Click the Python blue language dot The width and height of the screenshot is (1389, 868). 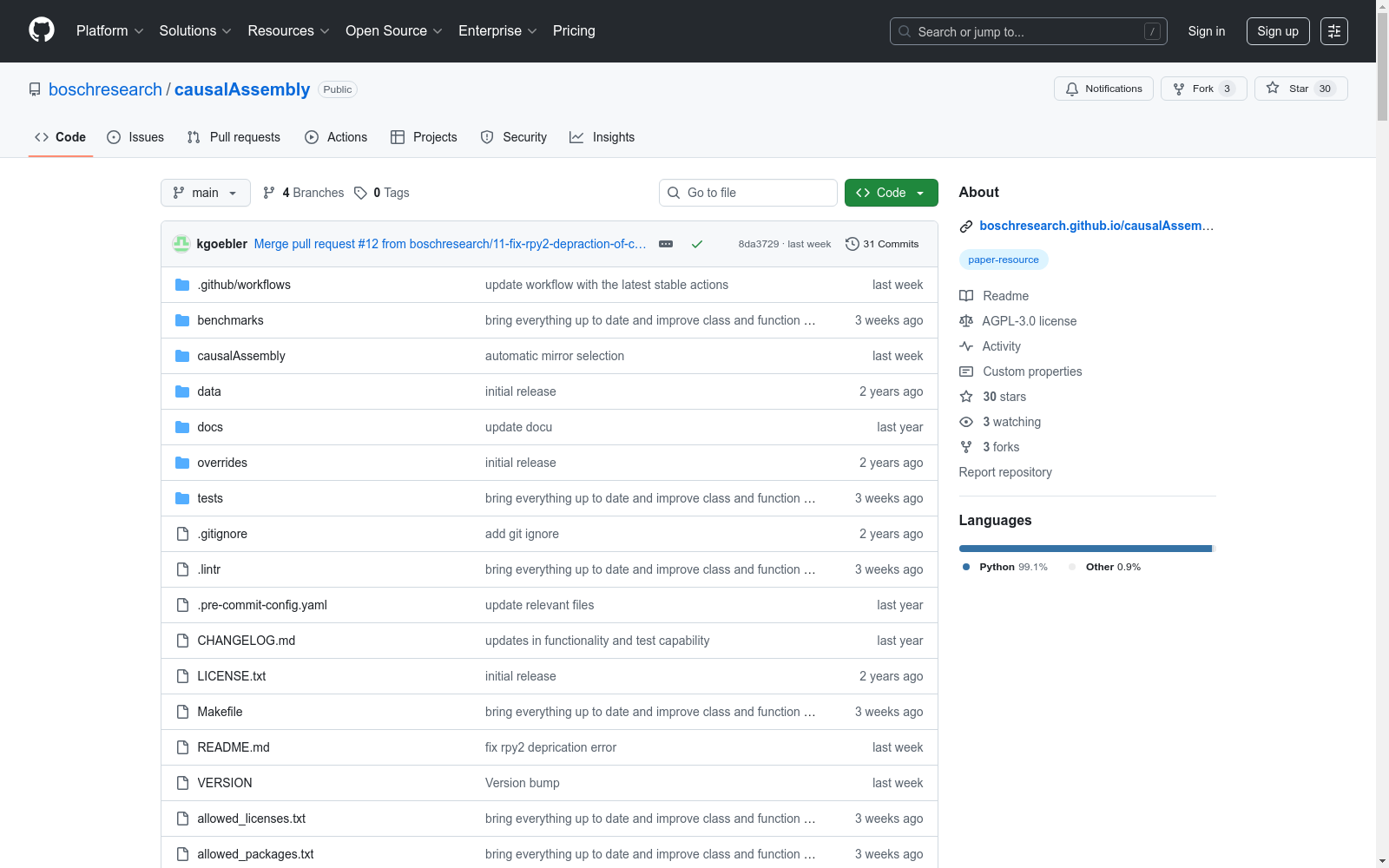point(966,567)
